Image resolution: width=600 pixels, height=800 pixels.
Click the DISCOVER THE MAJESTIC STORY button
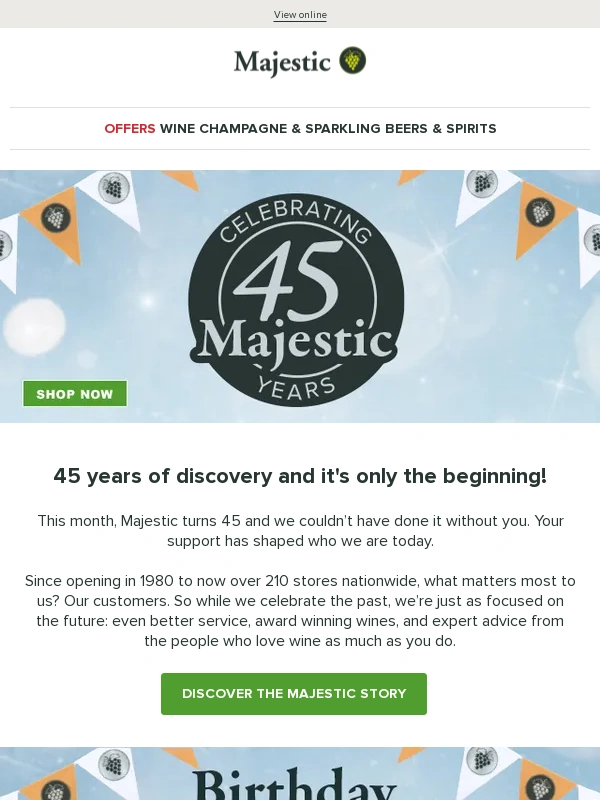pos(294,694)
